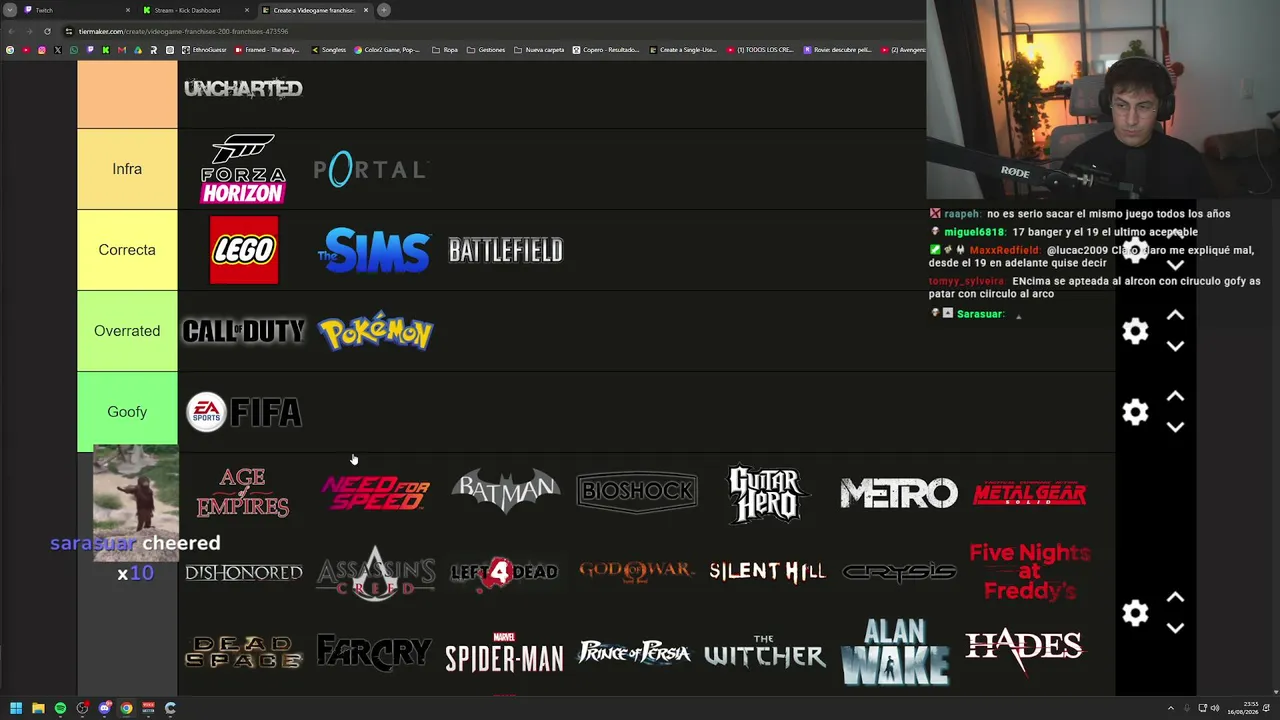
Task: Launch File Explorer from the taskbar
Action: (x=38, y=708)
